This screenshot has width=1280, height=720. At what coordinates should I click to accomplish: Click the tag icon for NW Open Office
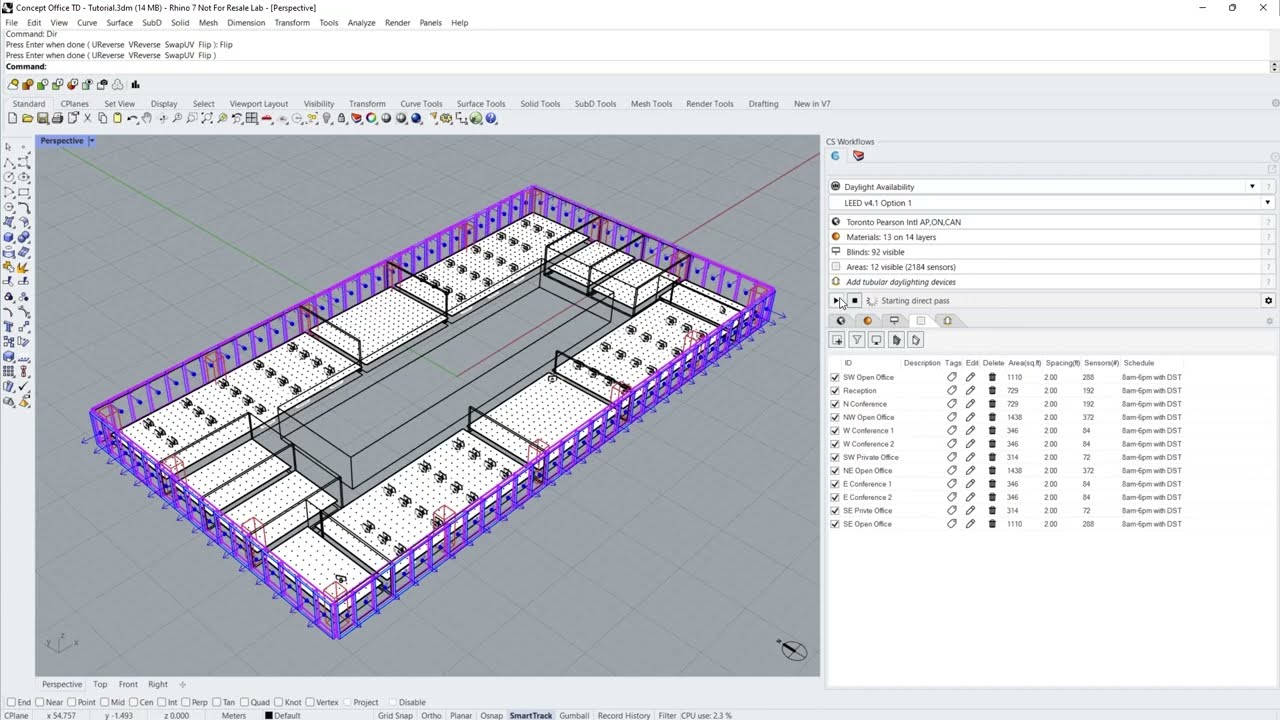point(952,417)
